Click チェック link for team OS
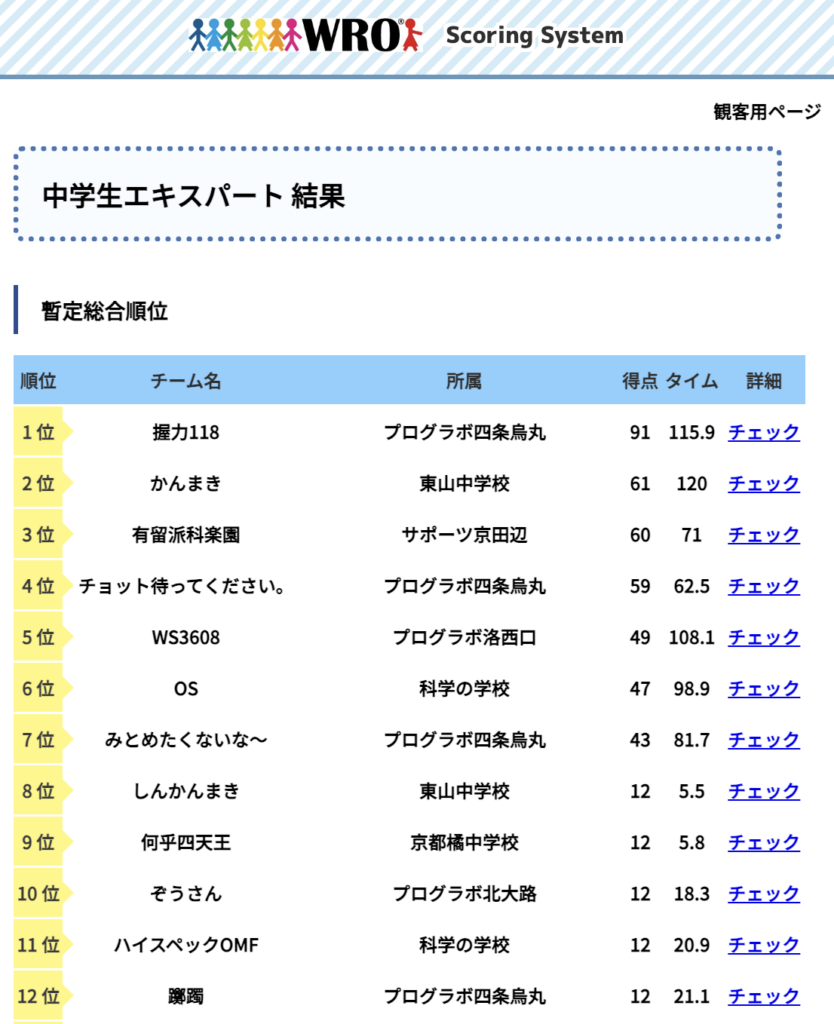Screen dimensions: 834x1024 763,689
